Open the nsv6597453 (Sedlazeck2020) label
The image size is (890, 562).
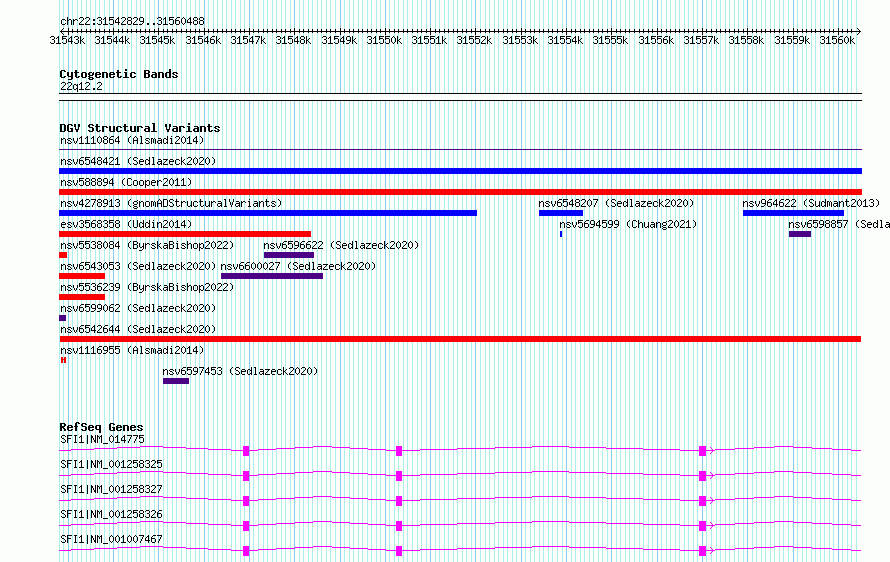pos(240,371)
